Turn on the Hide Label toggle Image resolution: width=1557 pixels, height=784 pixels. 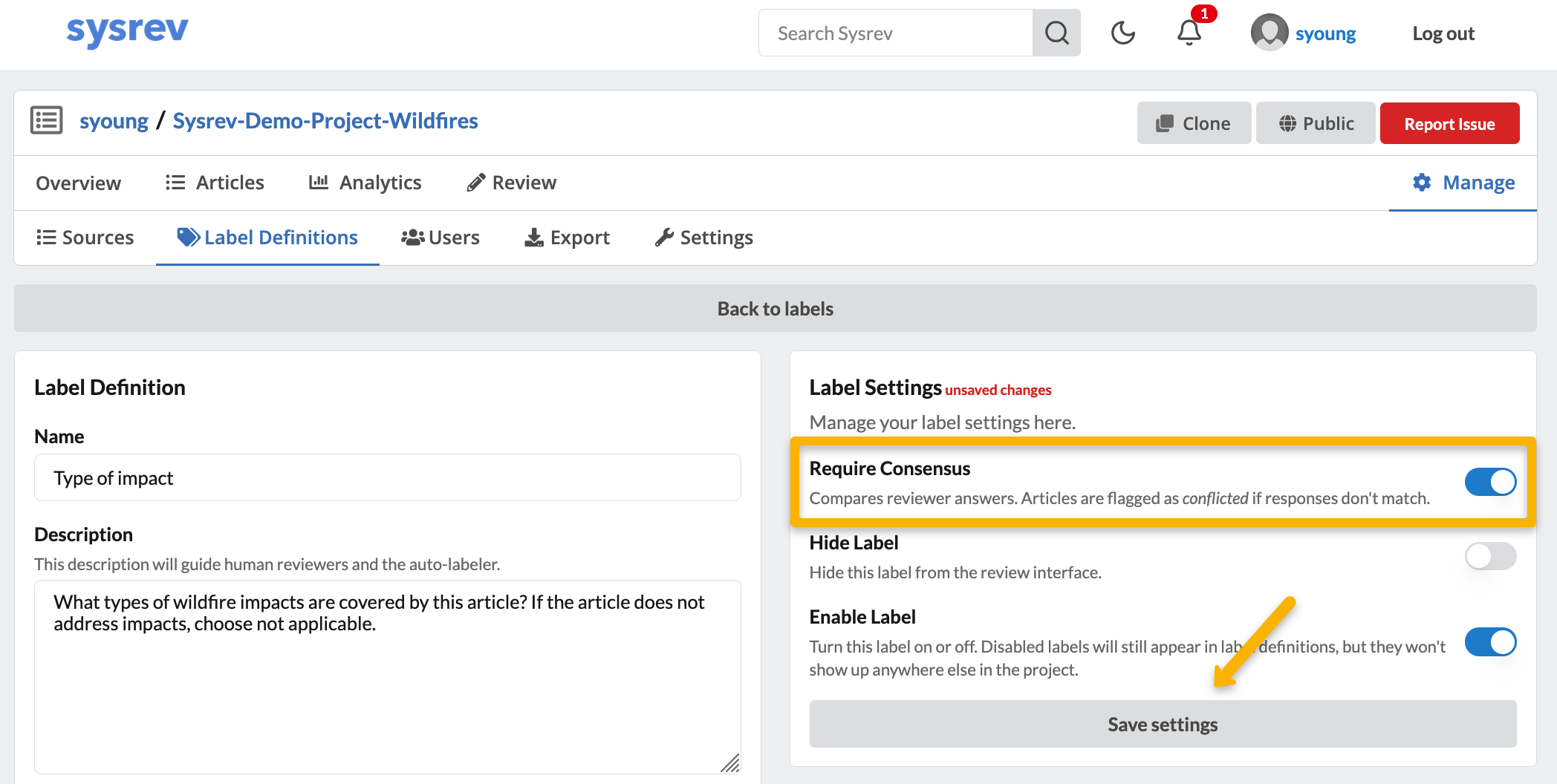1490,556
